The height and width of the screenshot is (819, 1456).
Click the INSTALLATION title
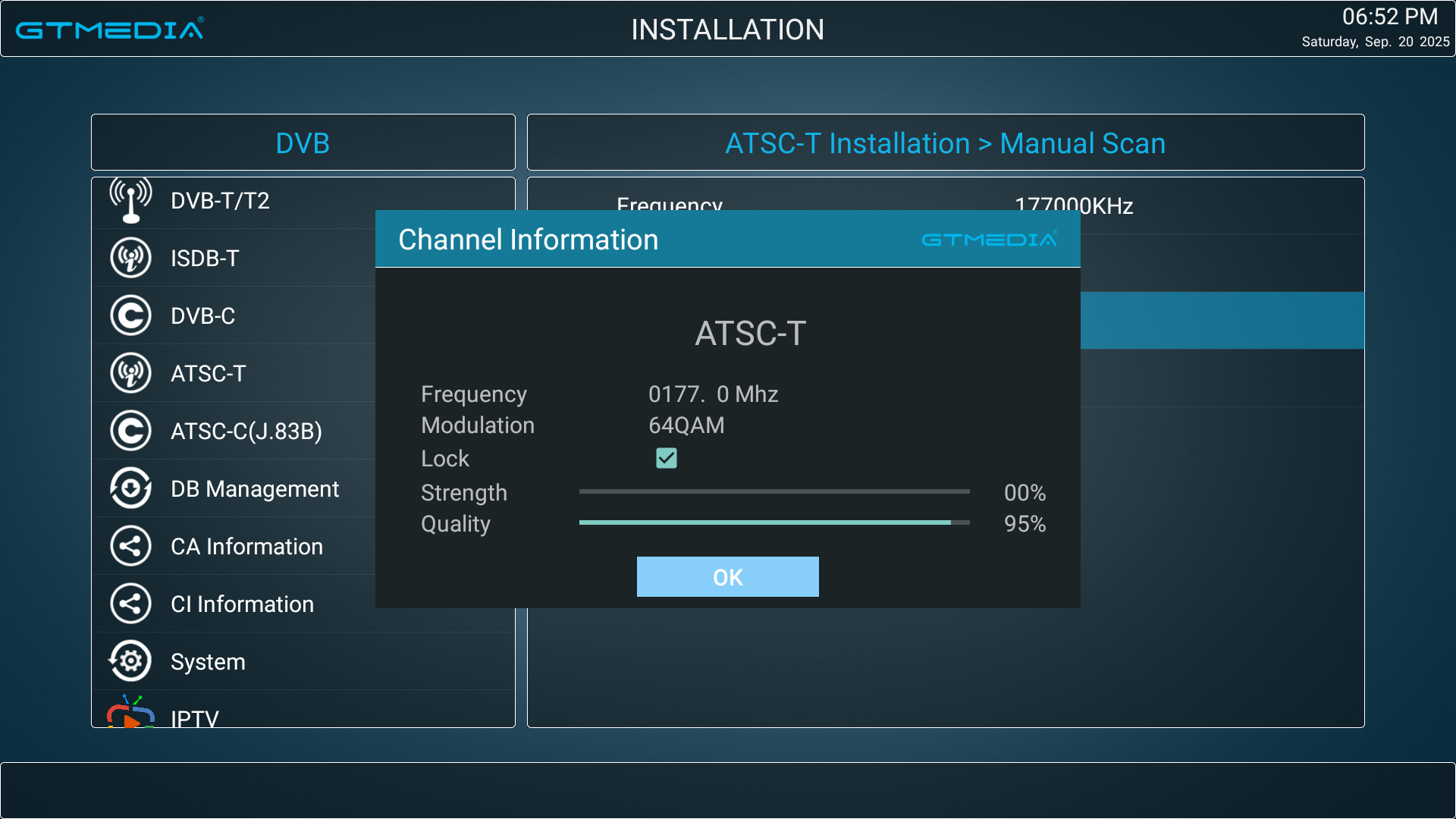click(x=728, y=30)
